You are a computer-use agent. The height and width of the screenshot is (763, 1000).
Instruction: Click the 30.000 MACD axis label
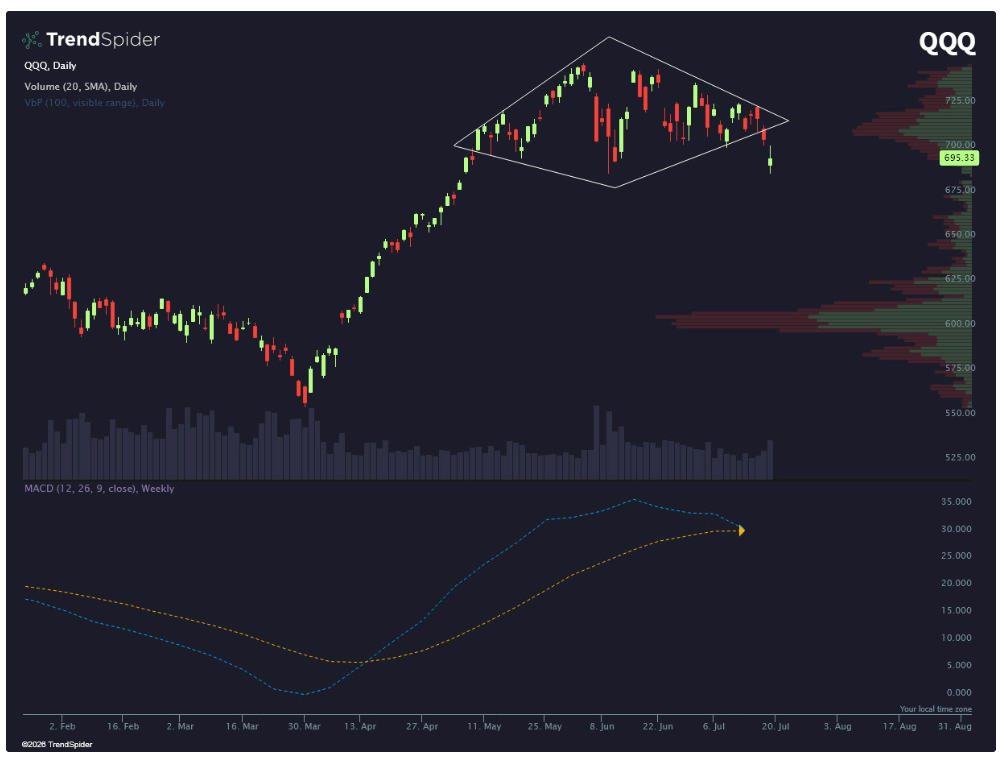(956, 529)
